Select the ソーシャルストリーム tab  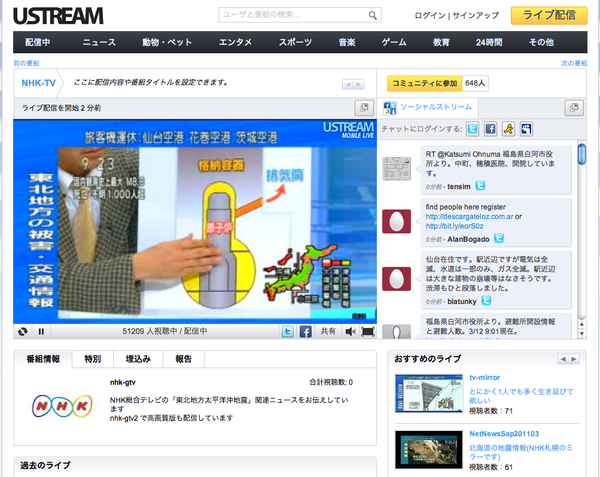click(436, 107)
